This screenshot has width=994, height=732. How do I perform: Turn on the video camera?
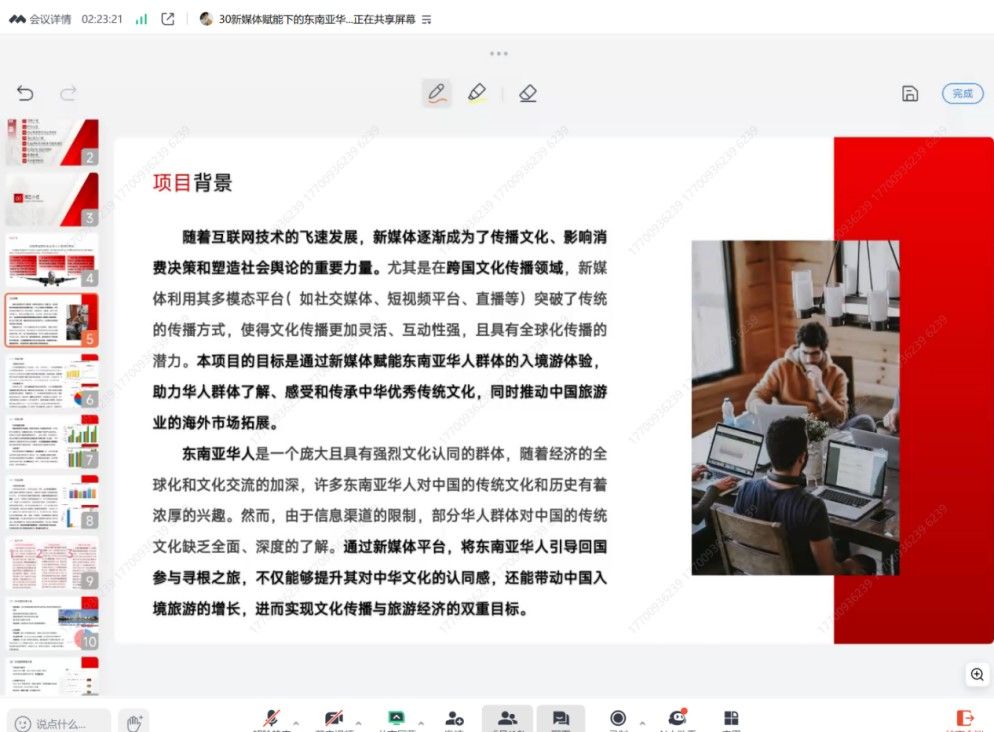[334, 719]
